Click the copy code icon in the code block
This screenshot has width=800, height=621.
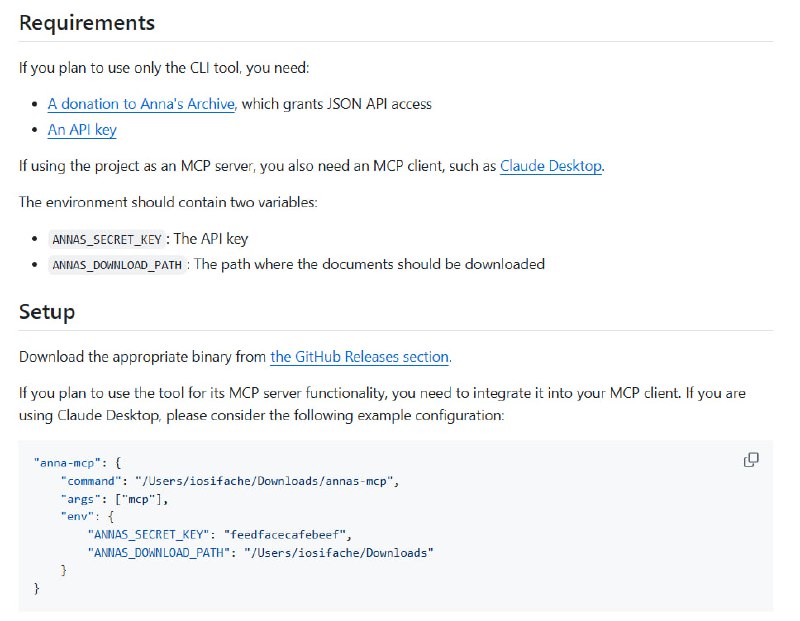[x=751, y=460]
